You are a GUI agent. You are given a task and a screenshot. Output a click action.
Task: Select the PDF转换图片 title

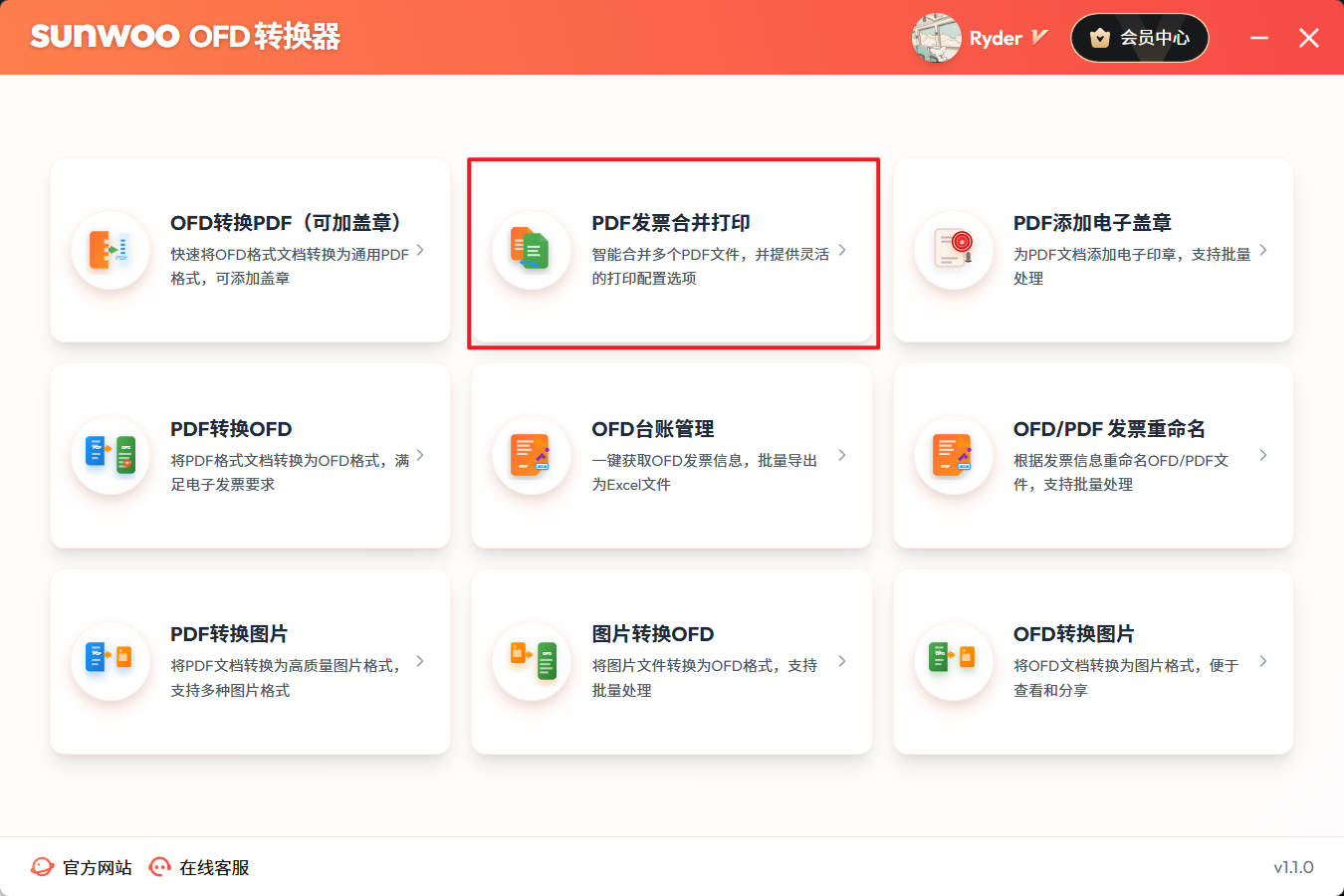229,634
